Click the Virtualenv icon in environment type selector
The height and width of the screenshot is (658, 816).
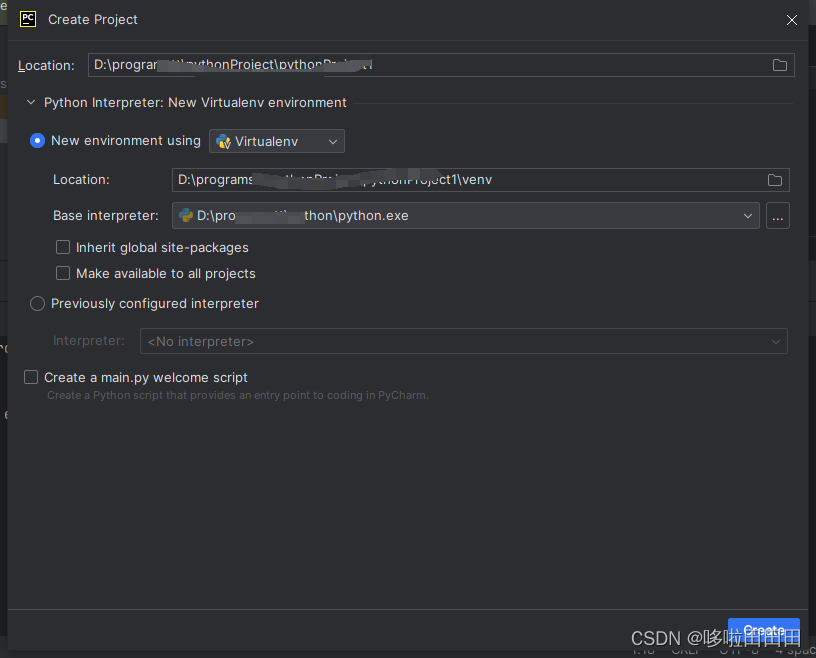click(222, 141)
